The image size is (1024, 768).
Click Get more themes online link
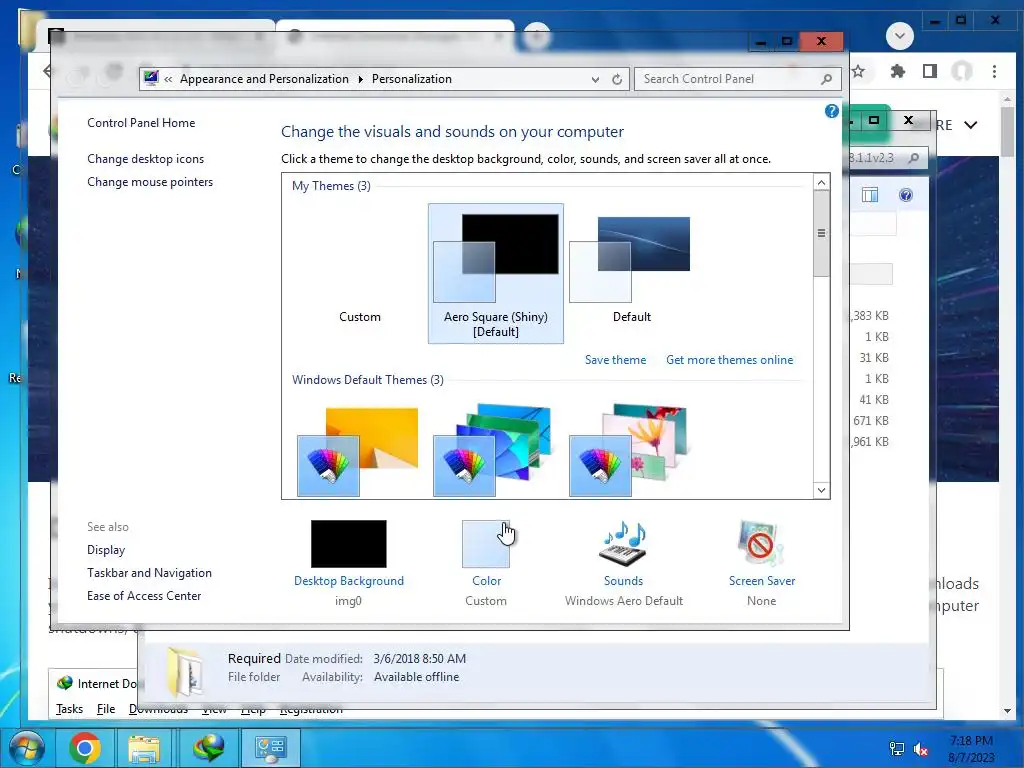coord(729,360)
